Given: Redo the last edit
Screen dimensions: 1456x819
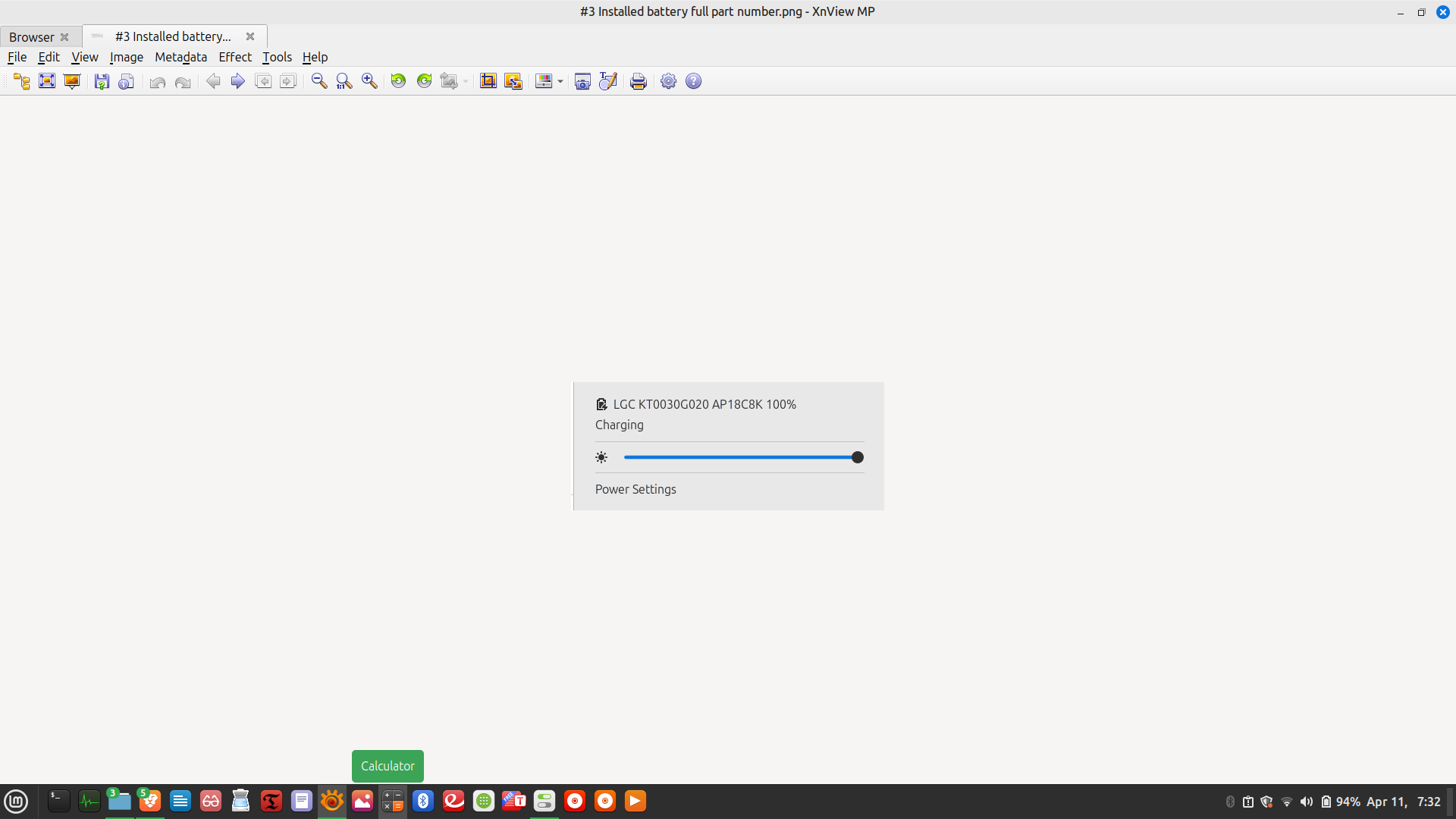Looking at the screenshot, I should pos(183,81).
